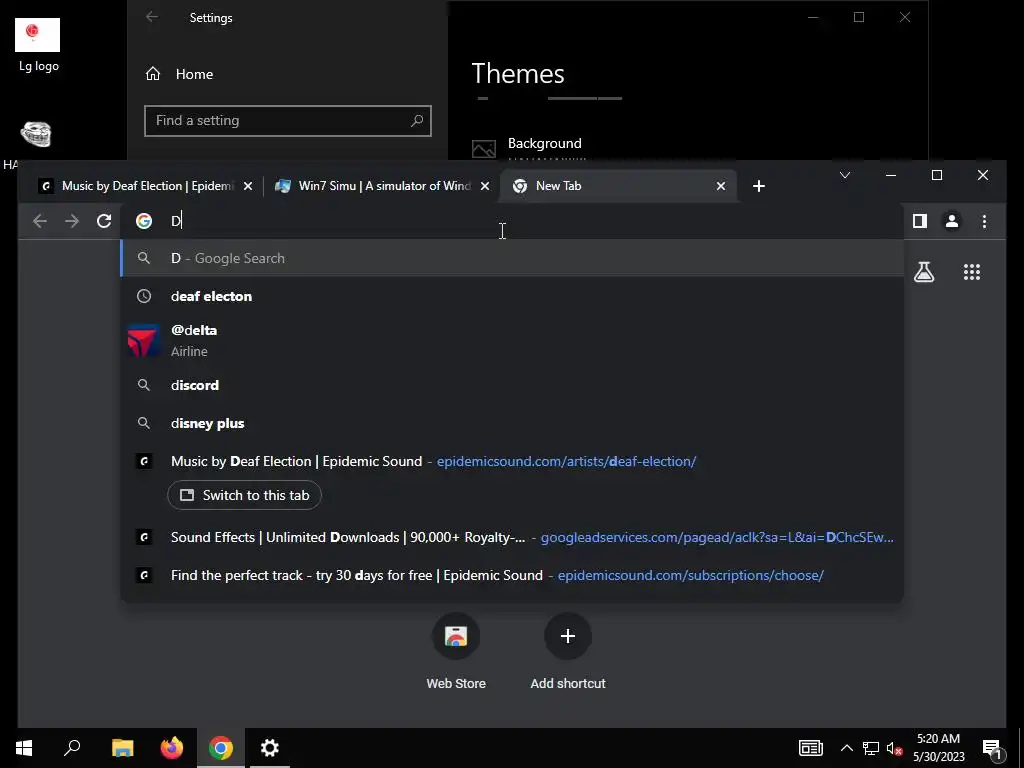Open the troll face desktop icon
1024x768 pixels.
click(x=35, y=135)
